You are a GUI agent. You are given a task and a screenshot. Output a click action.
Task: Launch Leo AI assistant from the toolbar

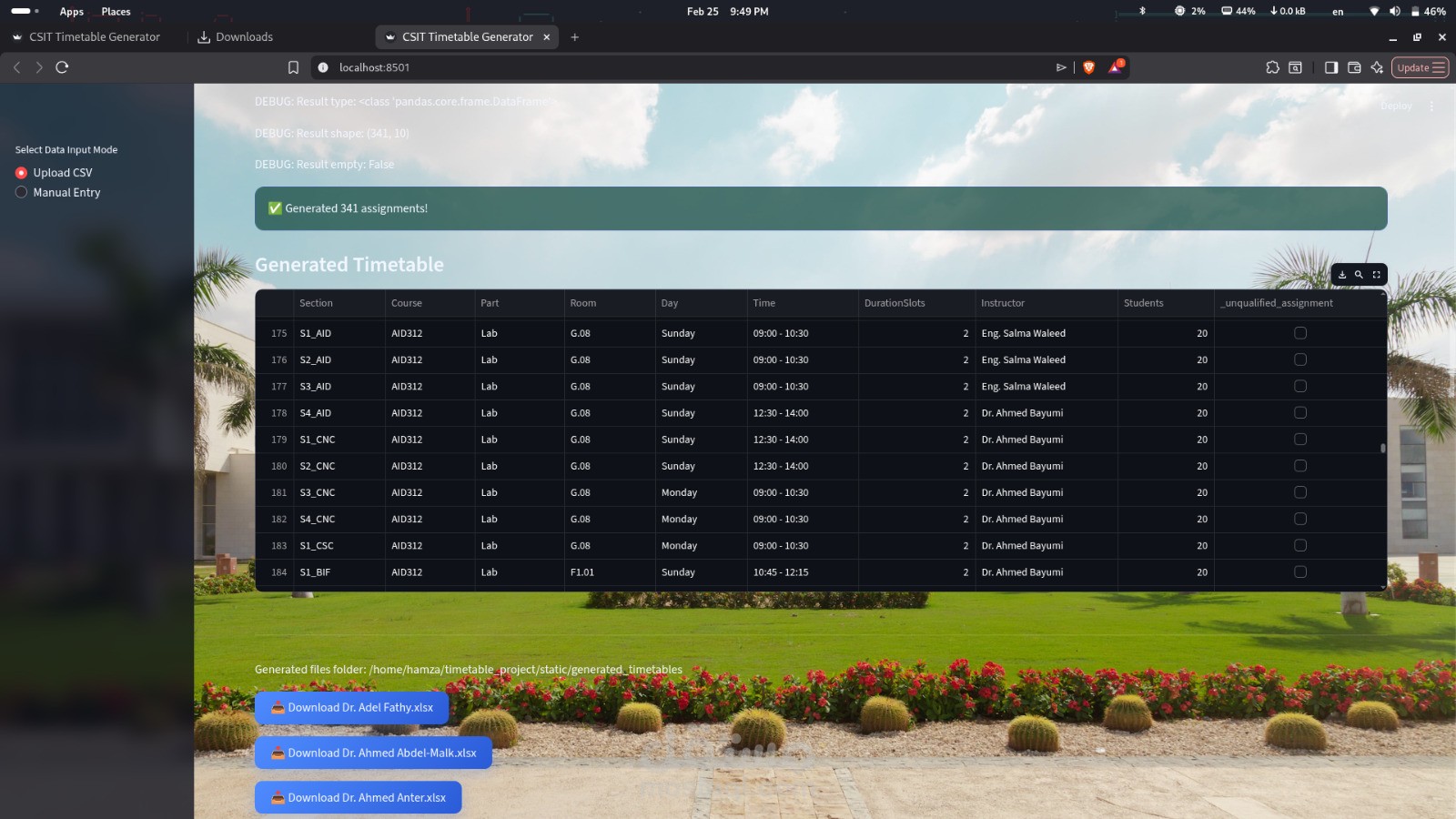point(1377,66)
